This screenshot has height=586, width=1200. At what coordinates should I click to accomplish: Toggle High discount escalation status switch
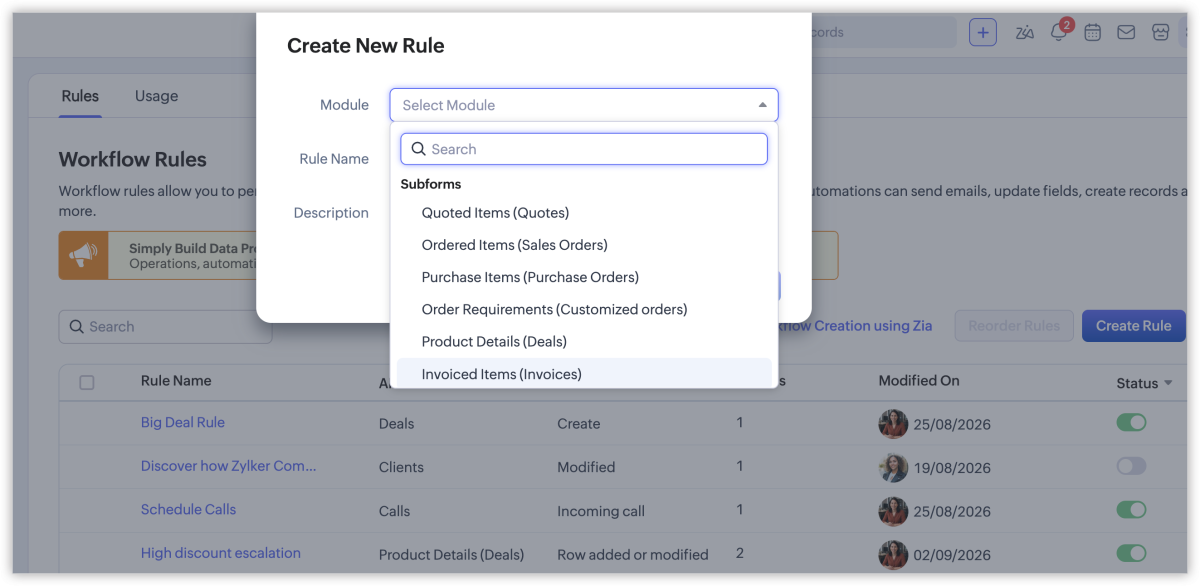click(x=1131, y=553)
